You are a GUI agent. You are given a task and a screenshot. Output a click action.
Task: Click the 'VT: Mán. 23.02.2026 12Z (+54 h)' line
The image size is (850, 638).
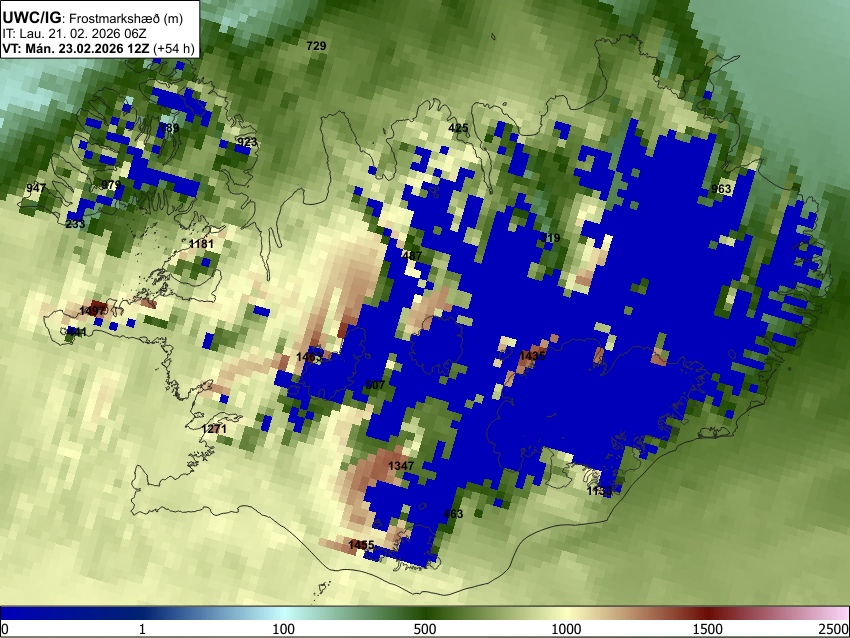[98, 48]
